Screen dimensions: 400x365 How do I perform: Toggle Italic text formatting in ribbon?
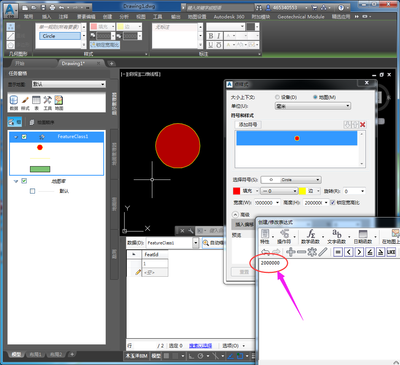tap(219, 36)
